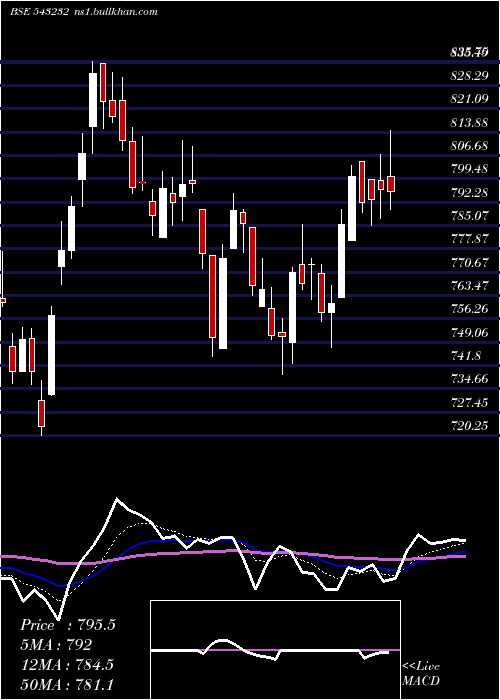Click the 813.88 price level label
The height and width of the screenshot is (700, 500).
(x=469, y=123)
